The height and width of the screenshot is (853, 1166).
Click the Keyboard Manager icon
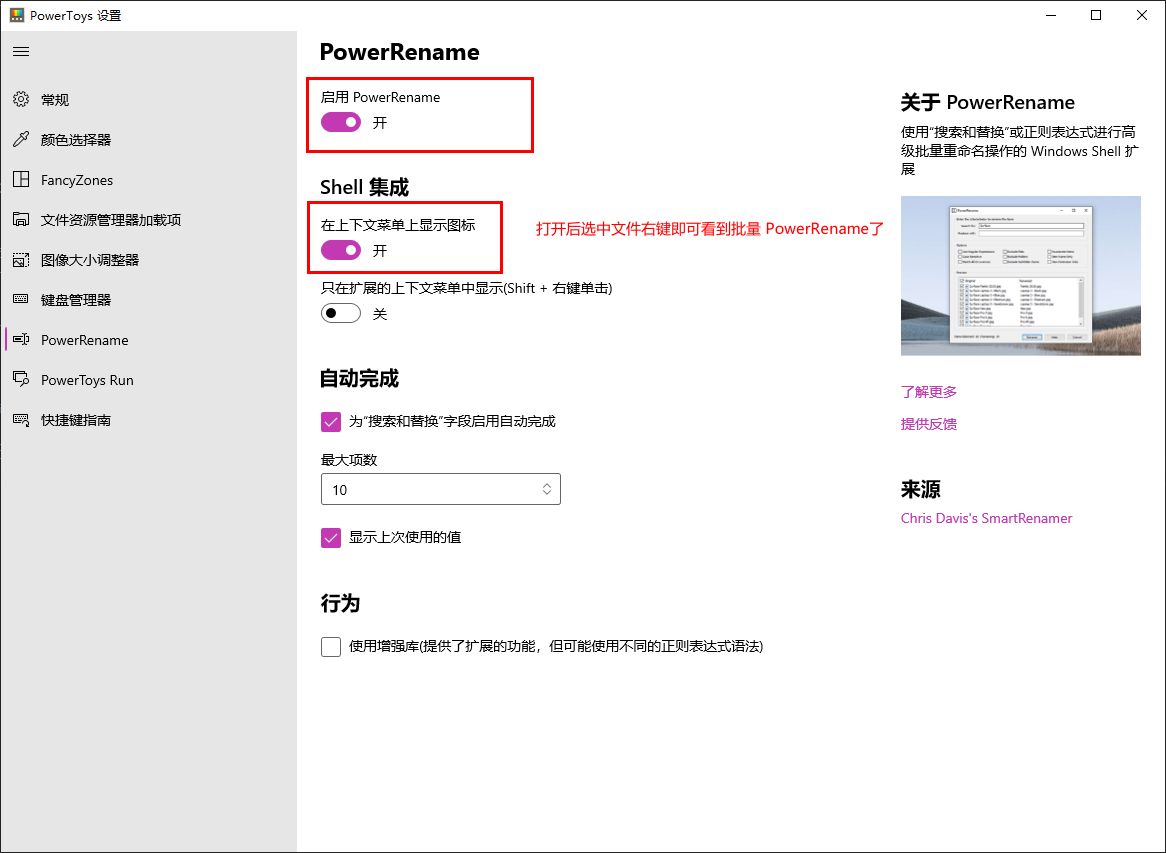(x=21, y=299)
